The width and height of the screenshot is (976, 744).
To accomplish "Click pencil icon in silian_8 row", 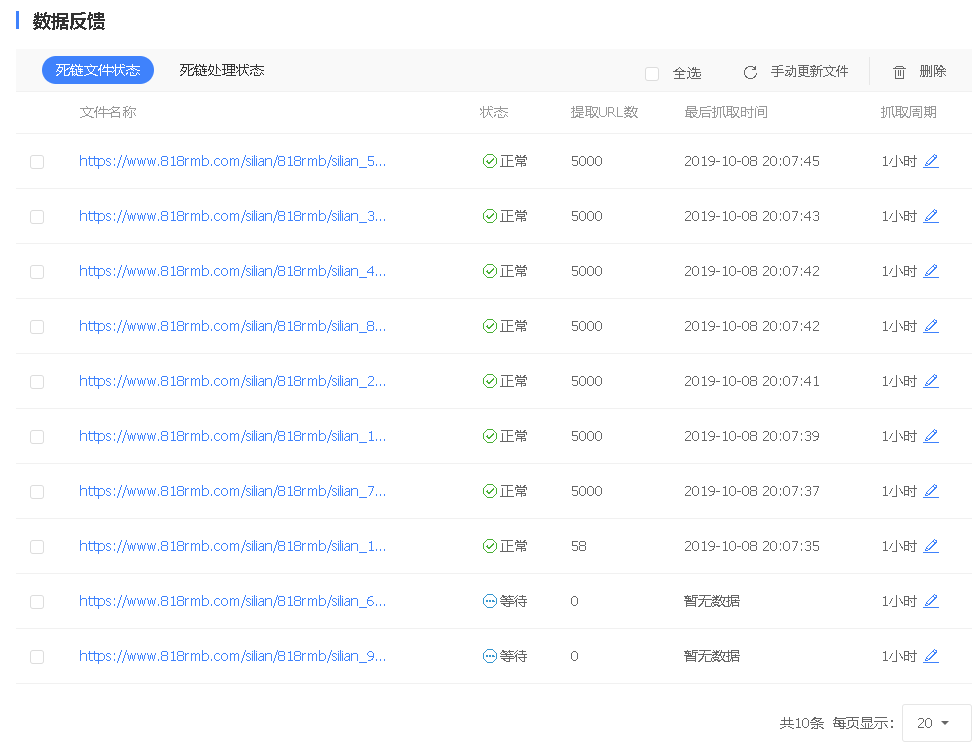I will click(x=931, y=326).
